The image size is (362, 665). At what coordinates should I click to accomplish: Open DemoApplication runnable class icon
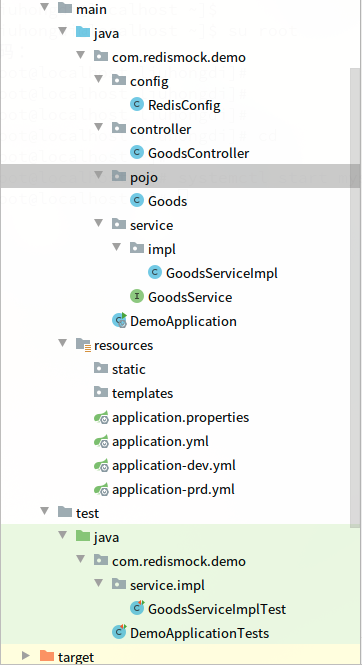[x=120, y=321]
